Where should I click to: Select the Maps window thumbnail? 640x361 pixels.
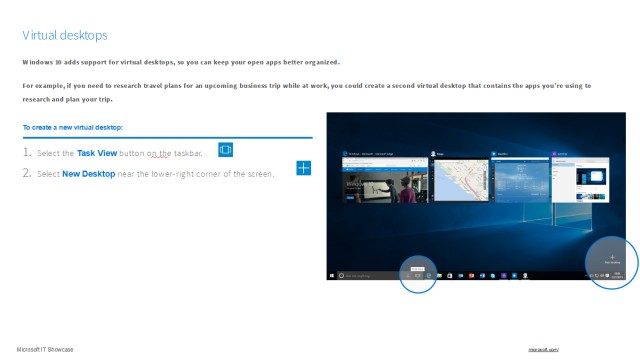click(x=461, y=180)
